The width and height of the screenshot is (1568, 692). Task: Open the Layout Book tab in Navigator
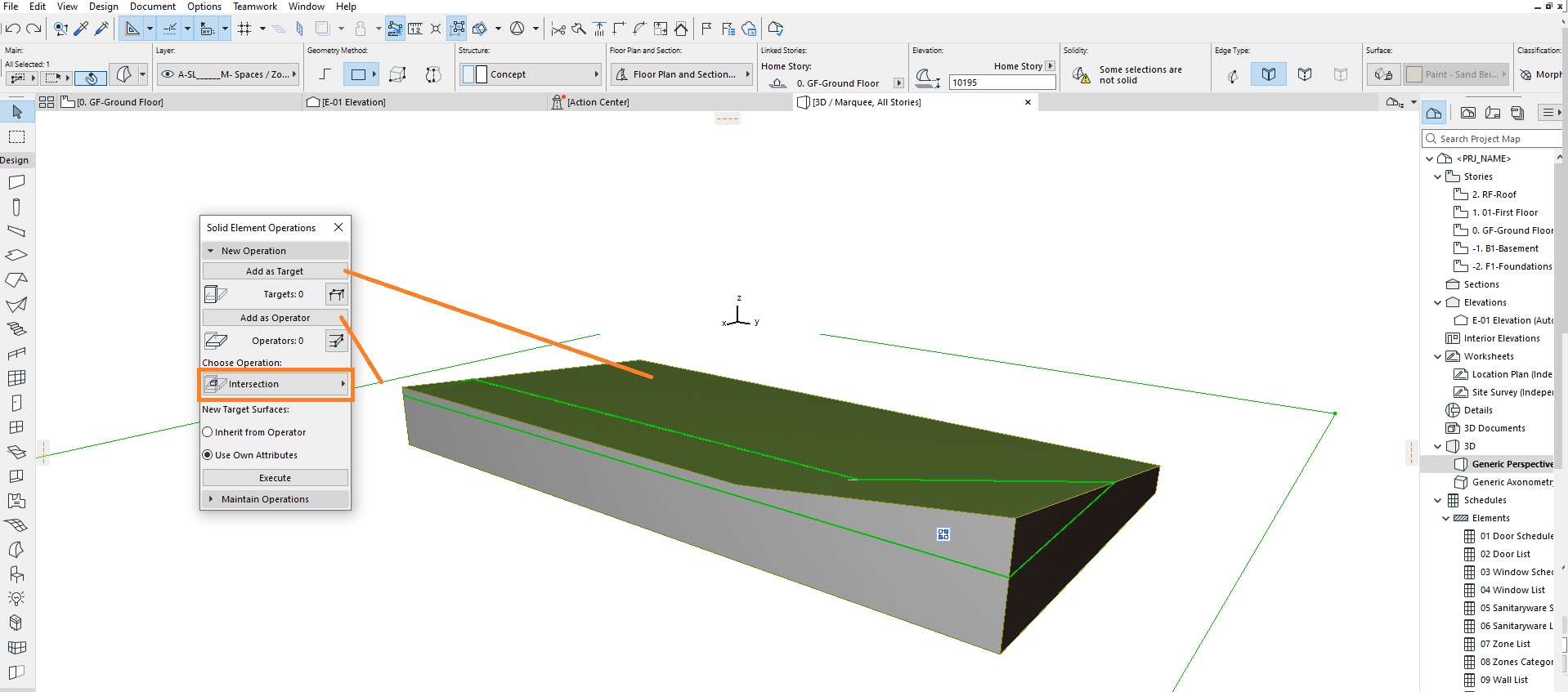tap(1493, 113)
